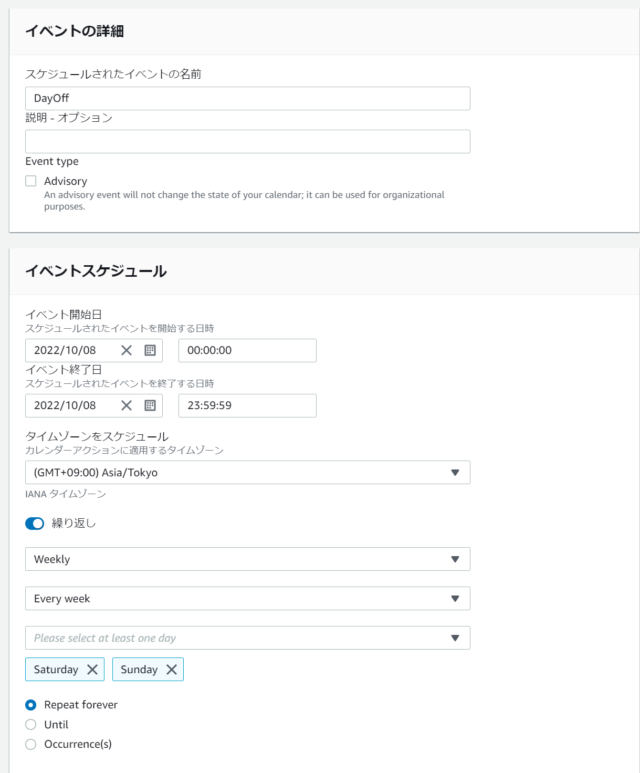Image resolution: width=640 pixels, height=773 pixels.
Task: Clear the event start date field
Action: [126, 350]
